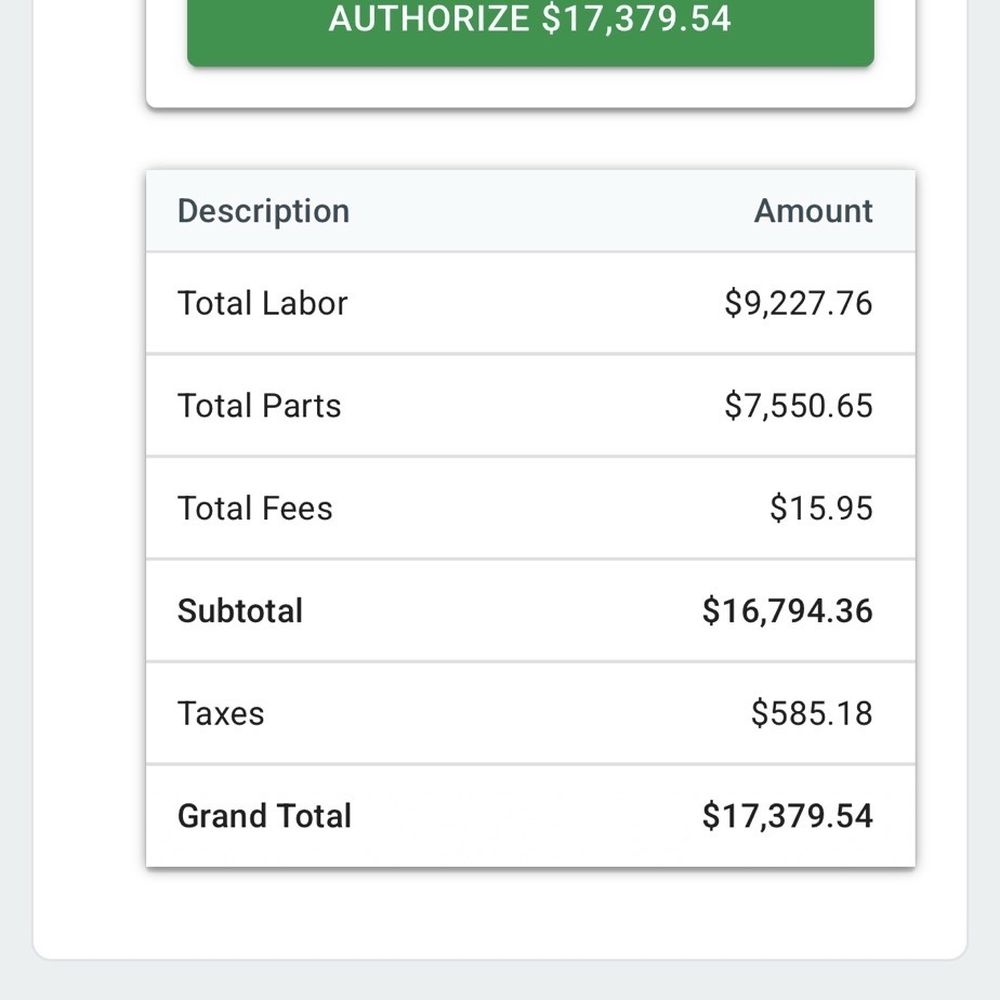Click the $585.18 taxes amount
1000x1000 pixels.
point(811,714)
